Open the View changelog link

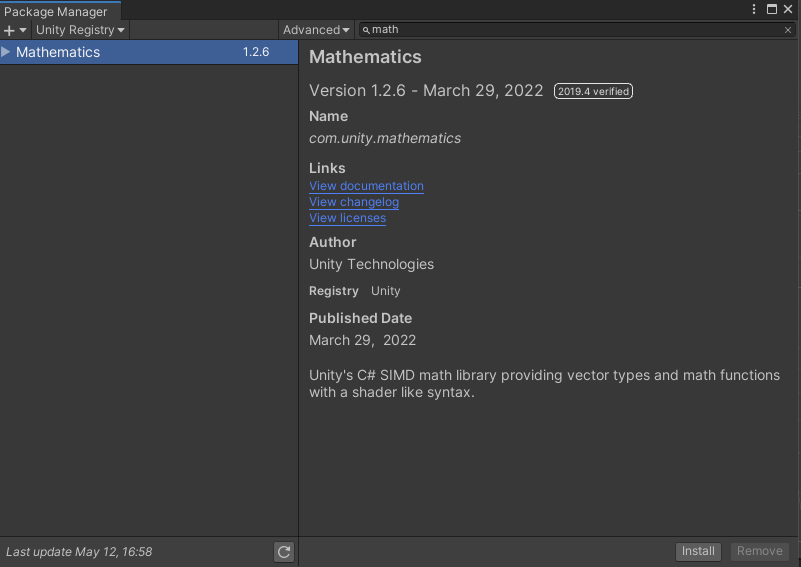354,202
